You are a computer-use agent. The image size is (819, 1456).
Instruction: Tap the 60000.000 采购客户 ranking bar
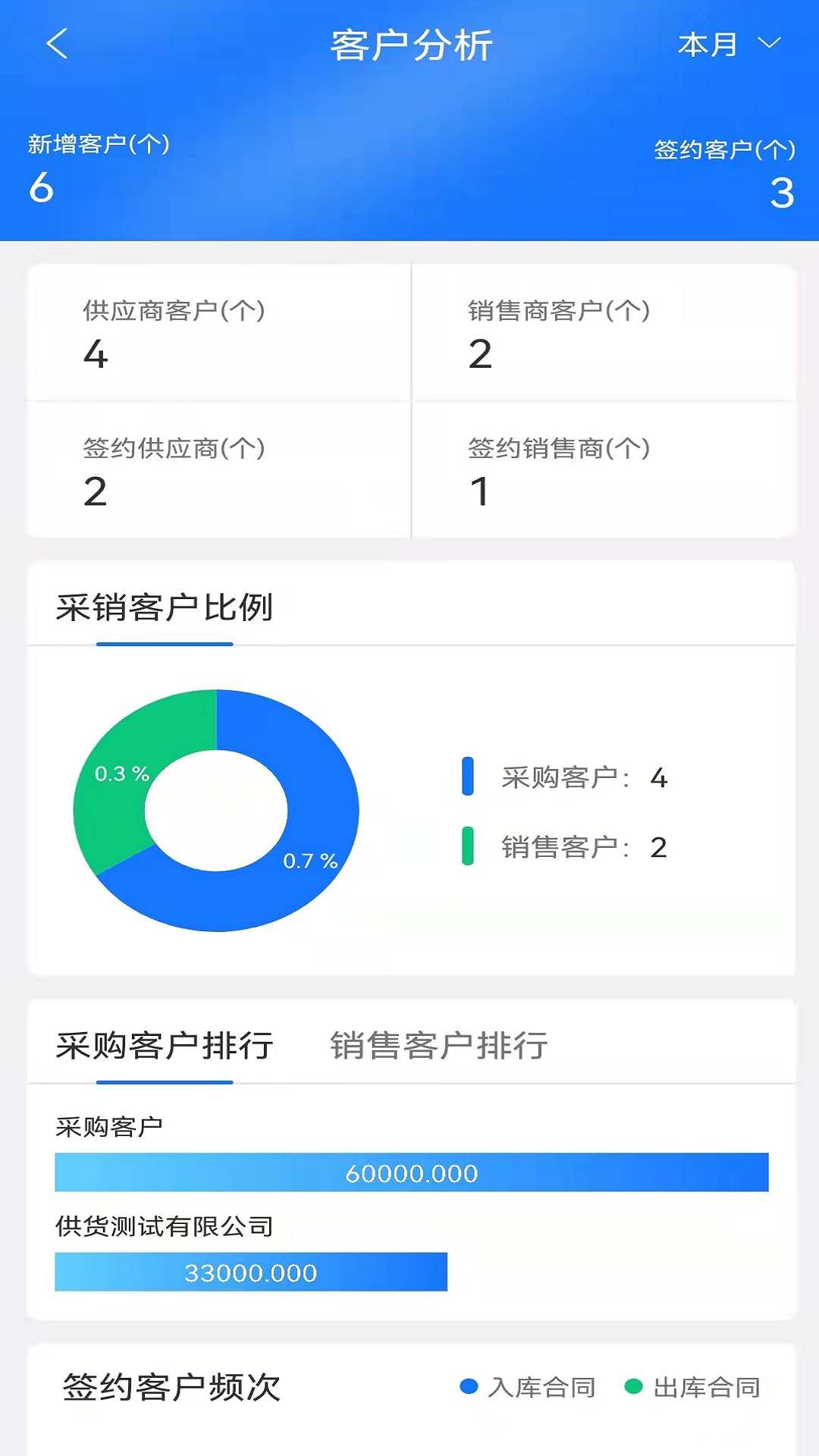click(411, 1172)
